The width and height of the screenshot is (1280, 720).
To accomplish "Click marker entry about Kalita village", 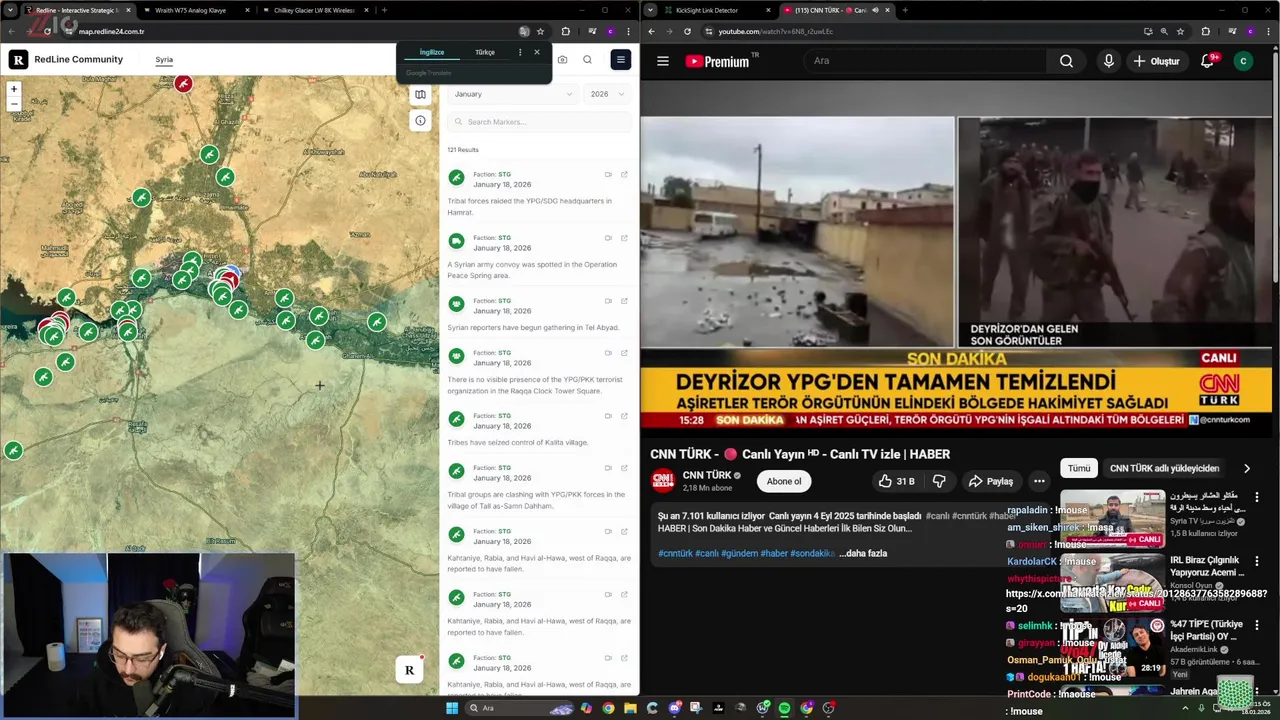I will coord(539,428).
